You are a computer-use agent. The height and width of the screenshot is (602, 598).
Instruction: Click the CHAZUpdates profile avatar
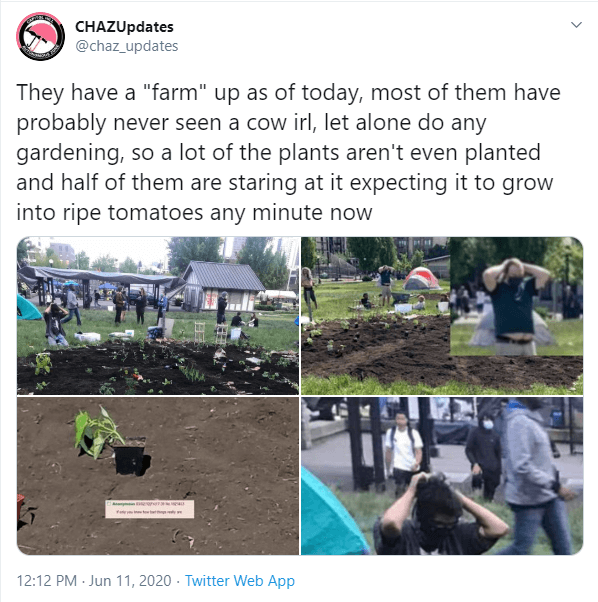40,36
